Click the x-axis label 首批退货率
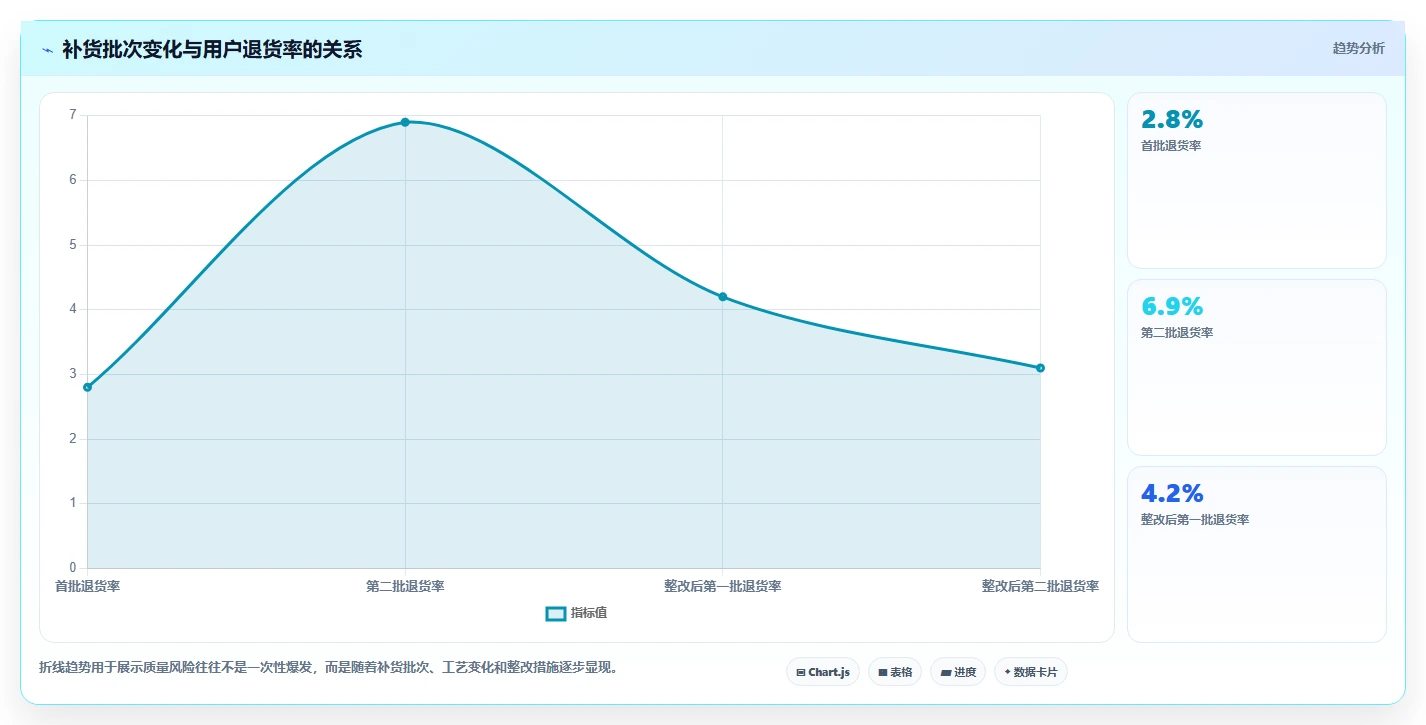This screenshot has height=725, width=1426. coord(88,586)
